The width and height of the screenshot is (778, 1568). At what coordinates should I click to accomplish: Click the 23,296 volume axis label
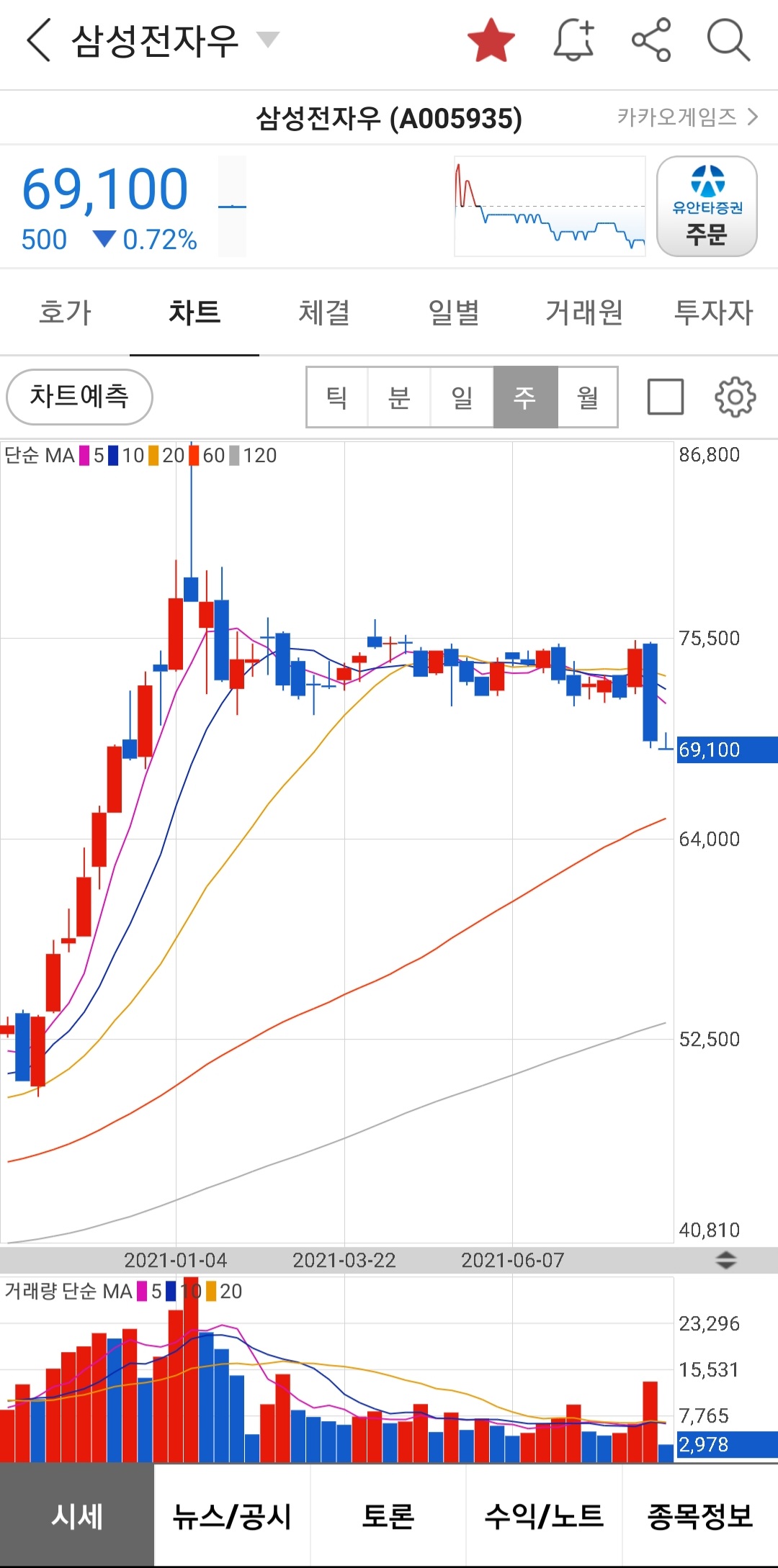click(x=710, y=1323)
